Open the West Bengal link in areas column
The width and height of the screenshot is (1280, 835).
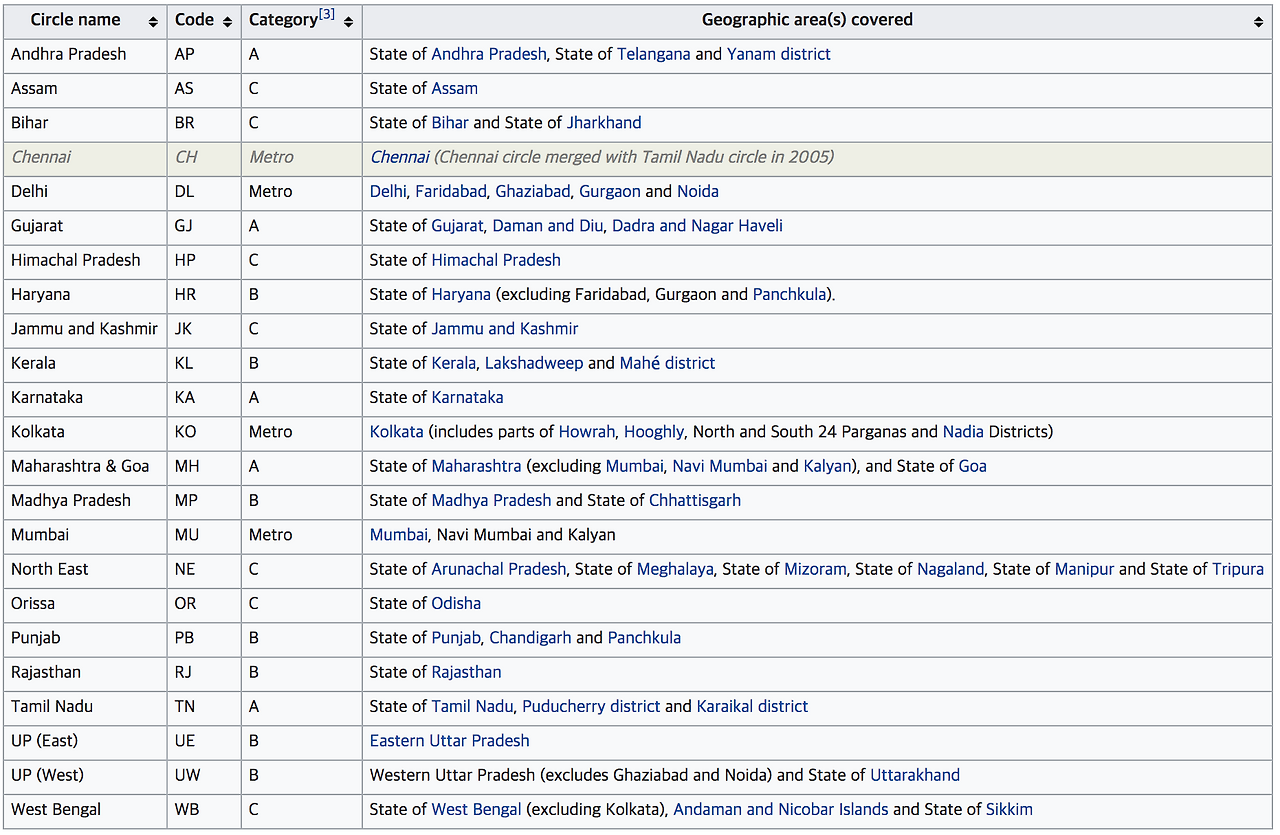click(477, 809)
